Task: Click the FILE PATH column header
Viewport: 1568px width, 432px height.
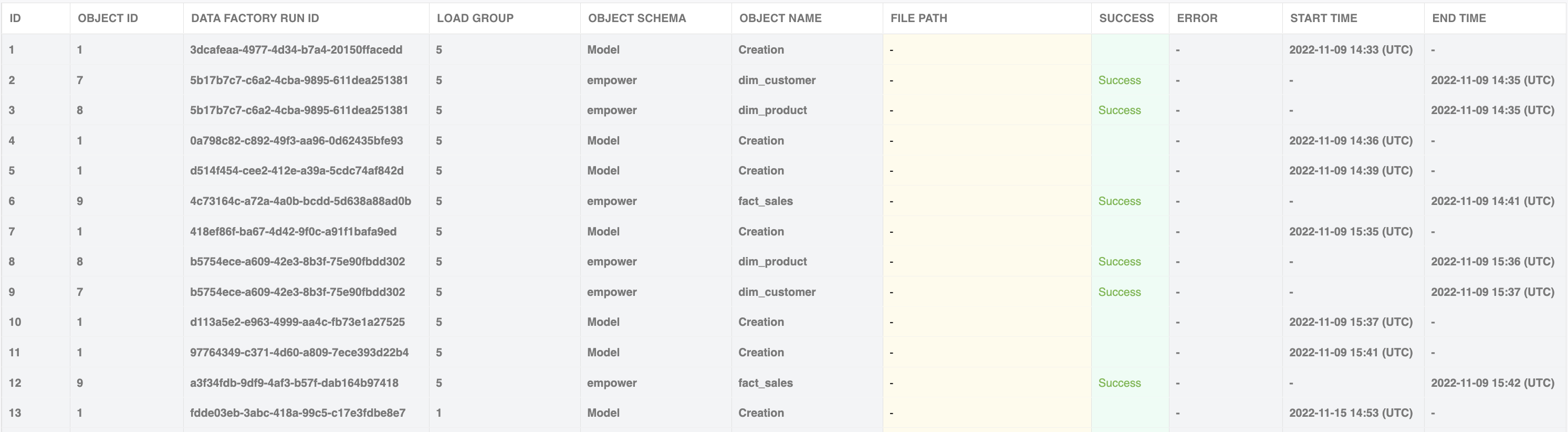Action: coord(918,18)
